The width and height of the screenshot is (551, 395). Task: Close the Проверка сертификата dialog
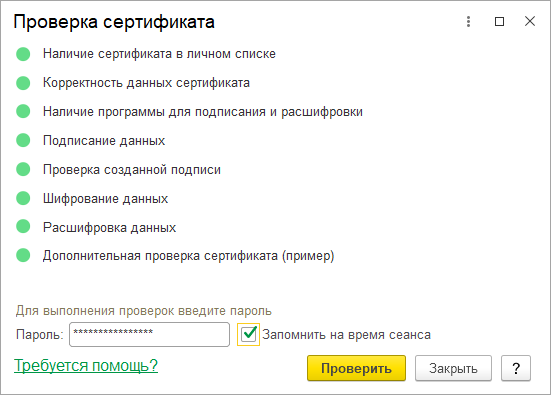pos(530,21)
